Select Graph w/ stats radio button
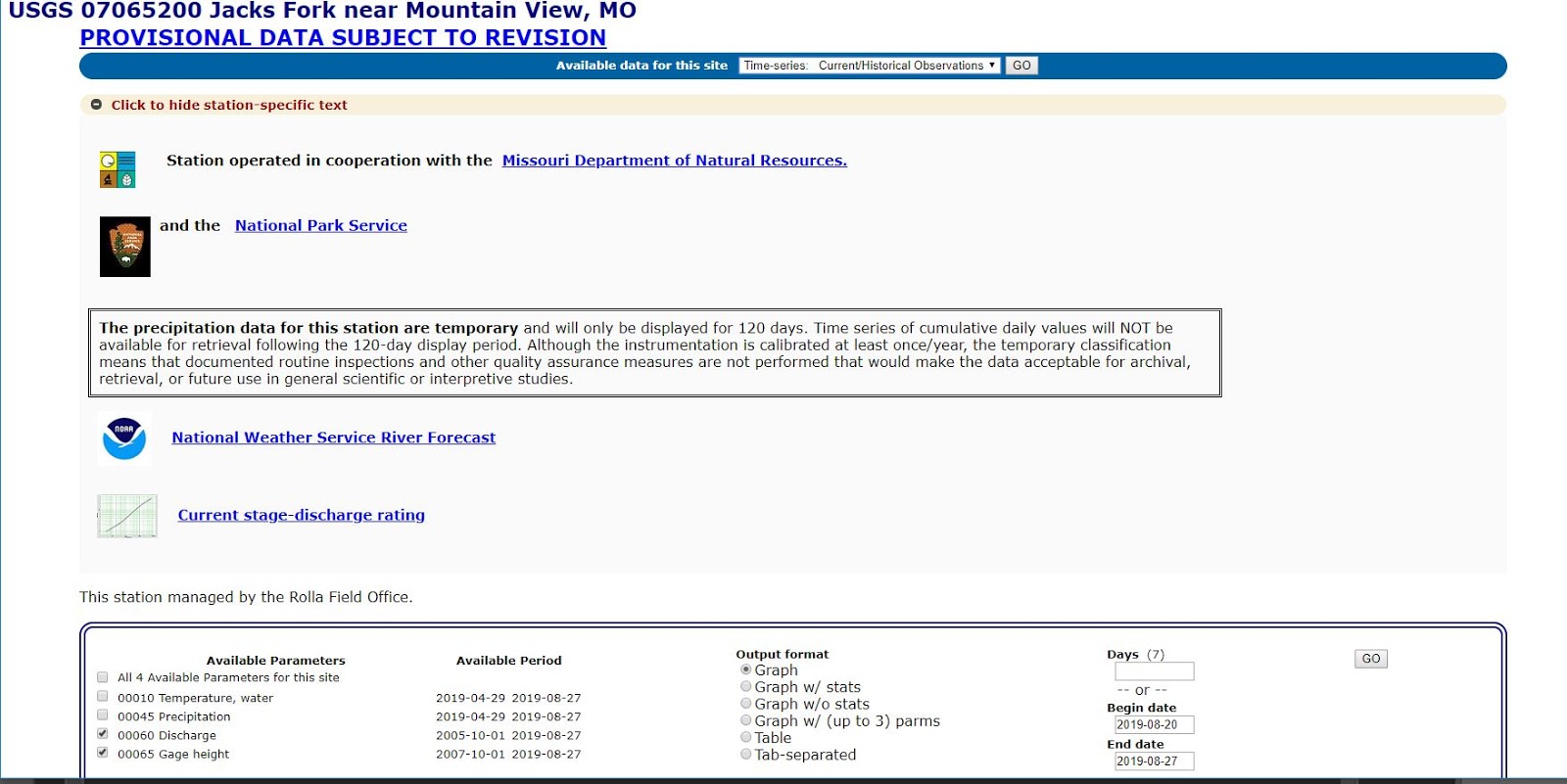The height and width of the screenshot is (784, 1567). point(746,687)
